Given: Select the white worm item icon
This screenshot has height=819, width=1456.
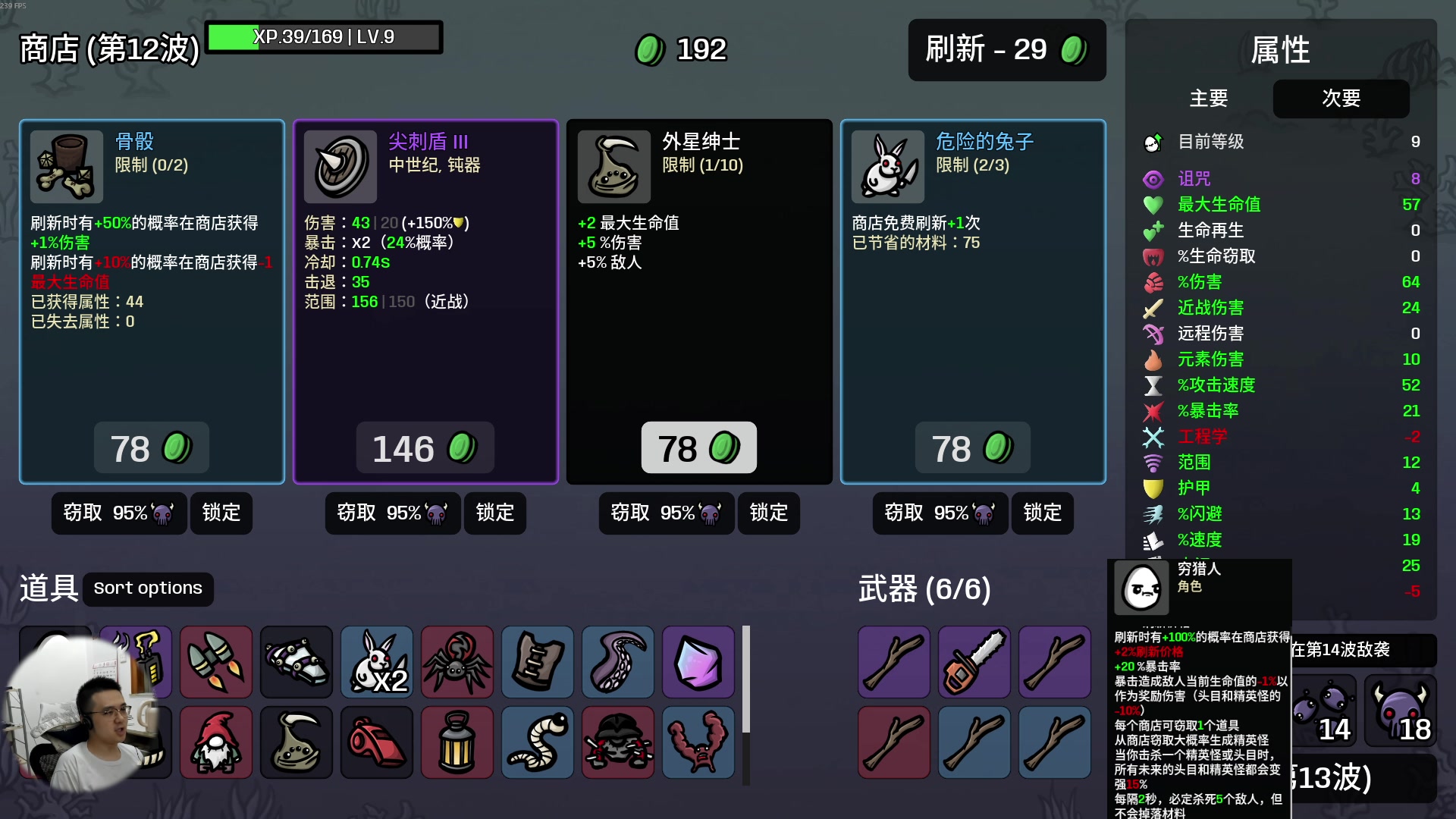Looking at the screenshot, I should [x=538, y=742].
